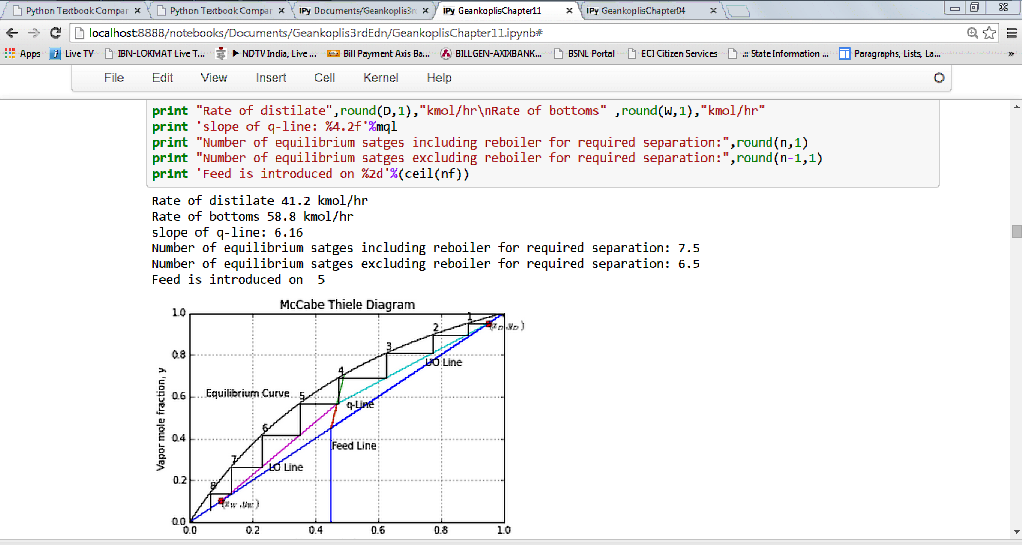The image size is (1022, 545).
Task: Expand the Insert menu
Action: coord(271,77)
